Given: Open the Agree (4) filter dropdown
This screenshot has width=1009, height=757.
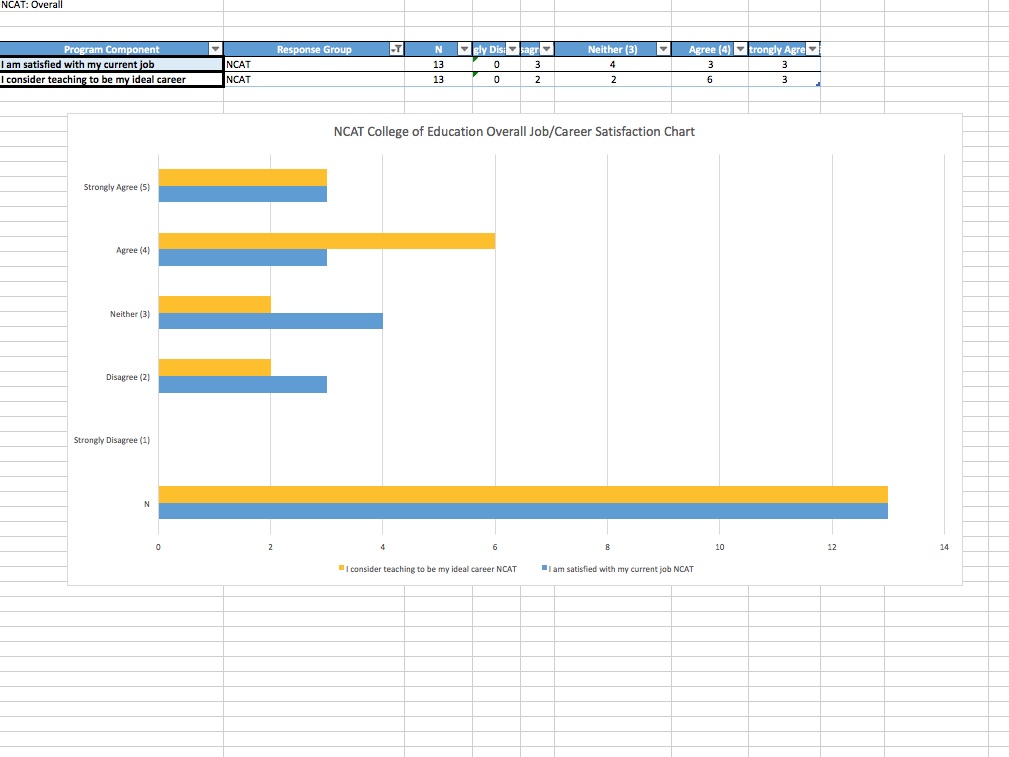Looking at the screenshot, I should tap(741, 49).
